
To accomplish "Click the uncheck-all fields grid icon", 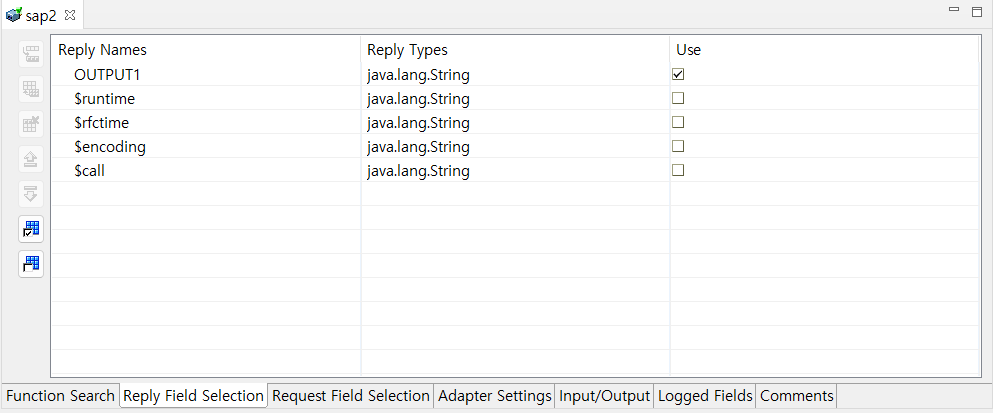I will click(31, 265).
